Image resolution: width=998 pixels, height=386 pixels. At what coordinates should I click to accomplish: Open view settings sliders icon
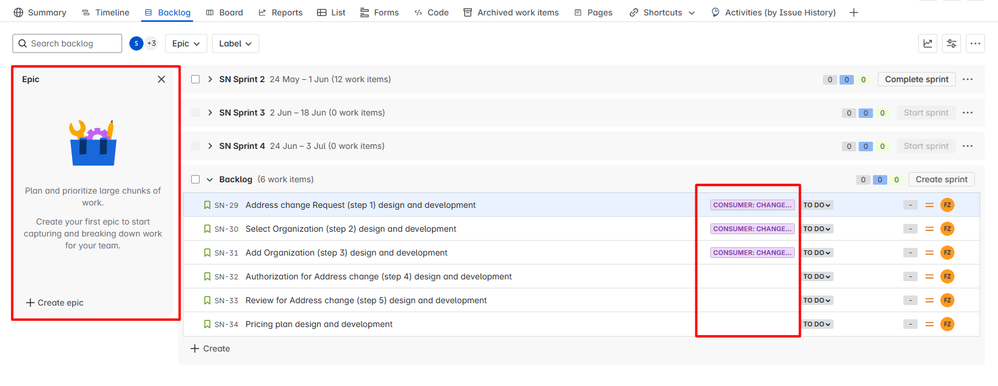coord(952,43)
